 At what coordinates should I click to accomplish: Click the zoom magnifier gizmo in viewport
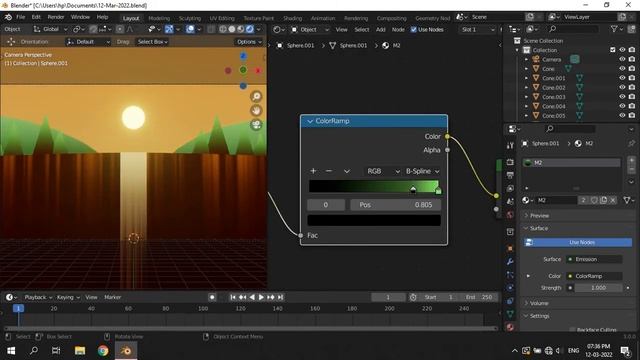[256, 96]
